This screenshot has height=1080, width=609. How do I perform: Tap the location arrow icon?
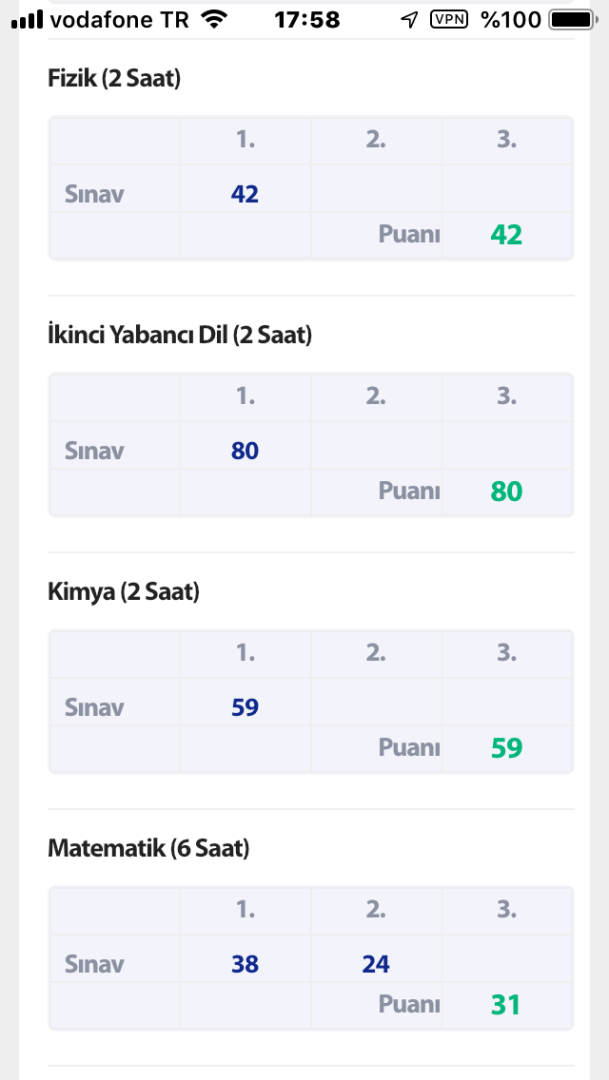(408, 20)
